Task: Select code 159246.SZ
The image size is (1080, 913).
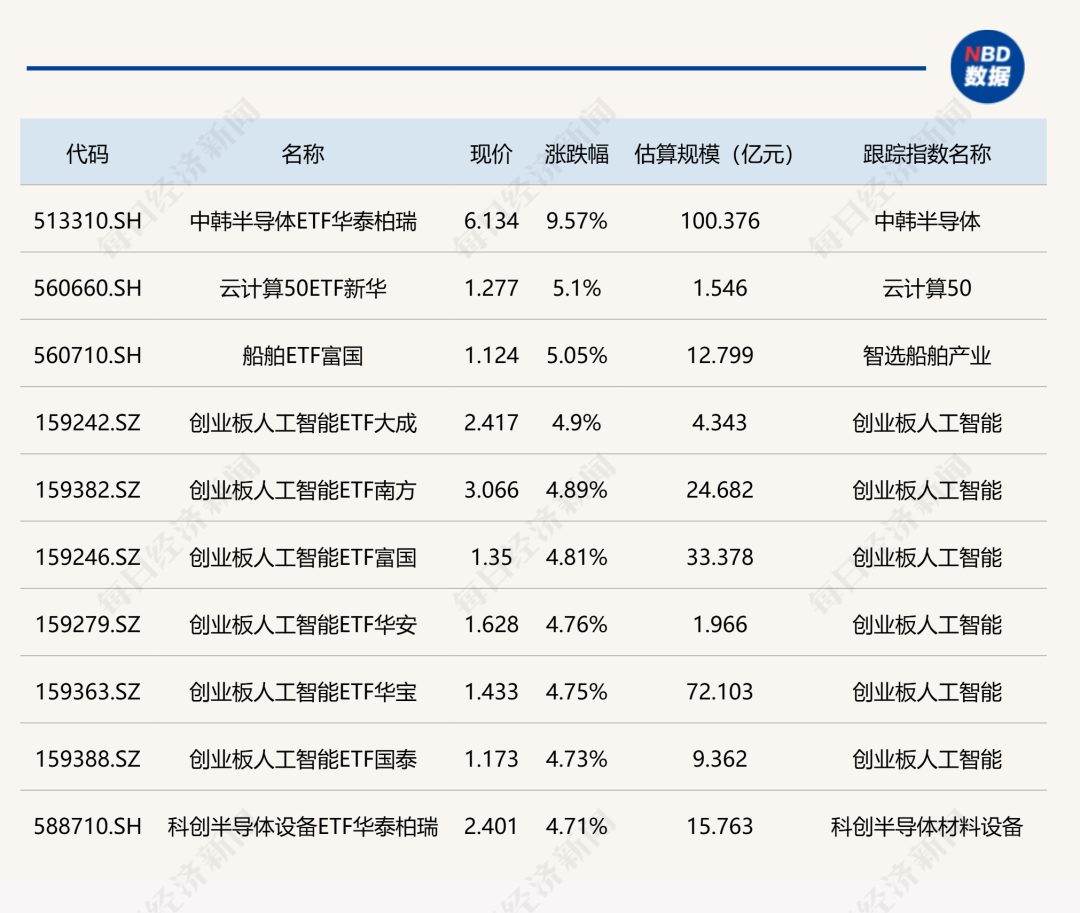Action: (87, 556)
